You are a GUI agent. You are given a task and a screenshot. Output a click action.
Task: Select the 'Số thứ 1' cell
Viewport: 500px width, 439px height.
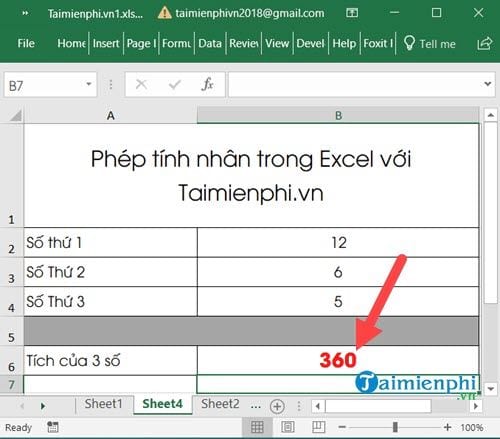[x=111, y=243]
